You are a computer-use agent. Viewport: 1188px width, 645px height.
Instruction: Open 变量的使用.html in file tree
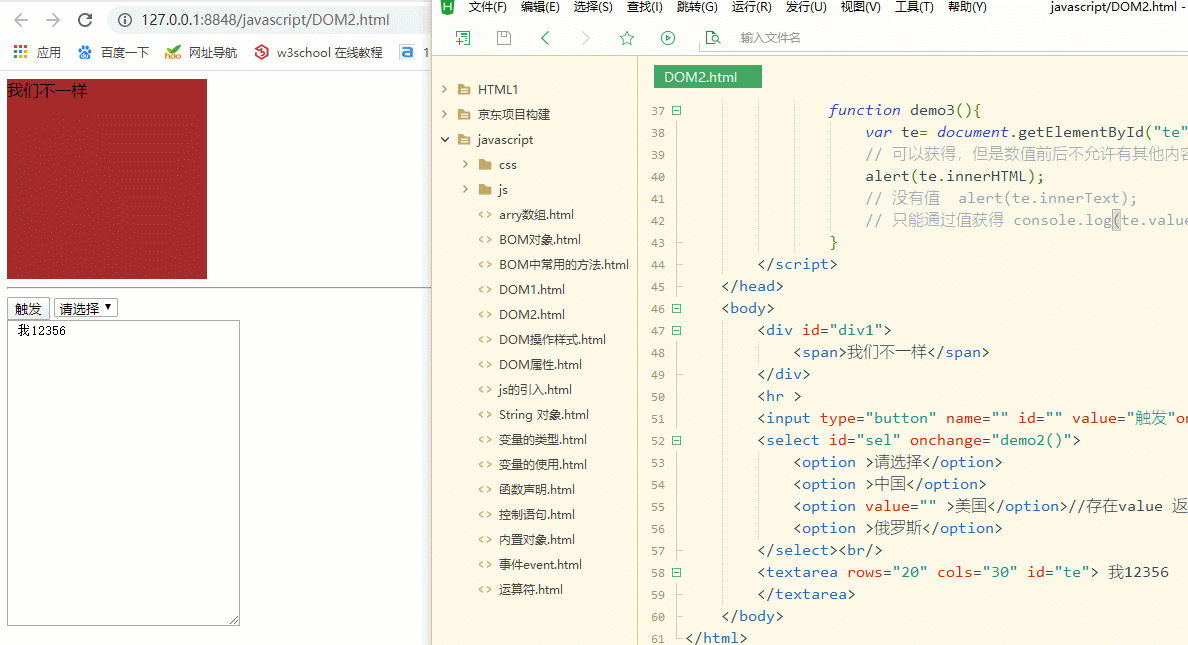(x=542, y=465)
